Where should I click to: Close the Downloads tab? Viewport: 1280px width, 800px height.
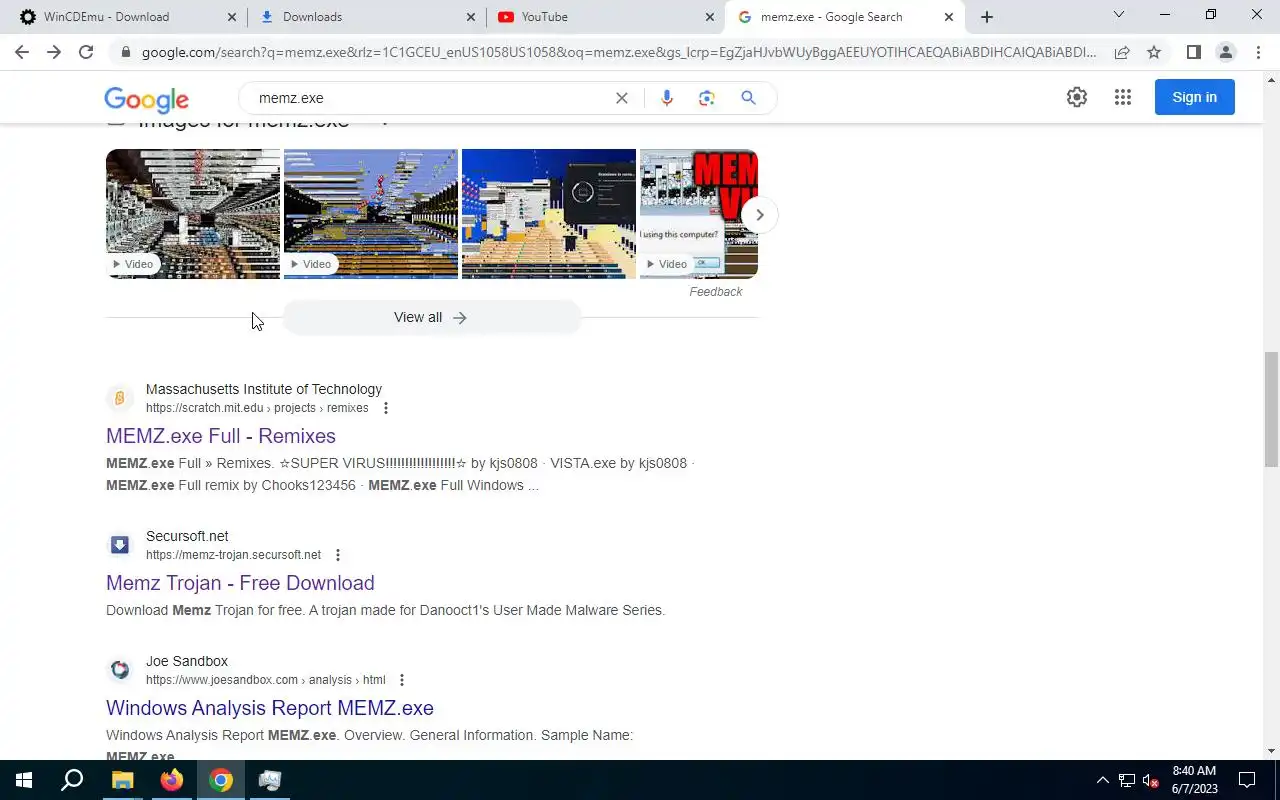[471, 17]
